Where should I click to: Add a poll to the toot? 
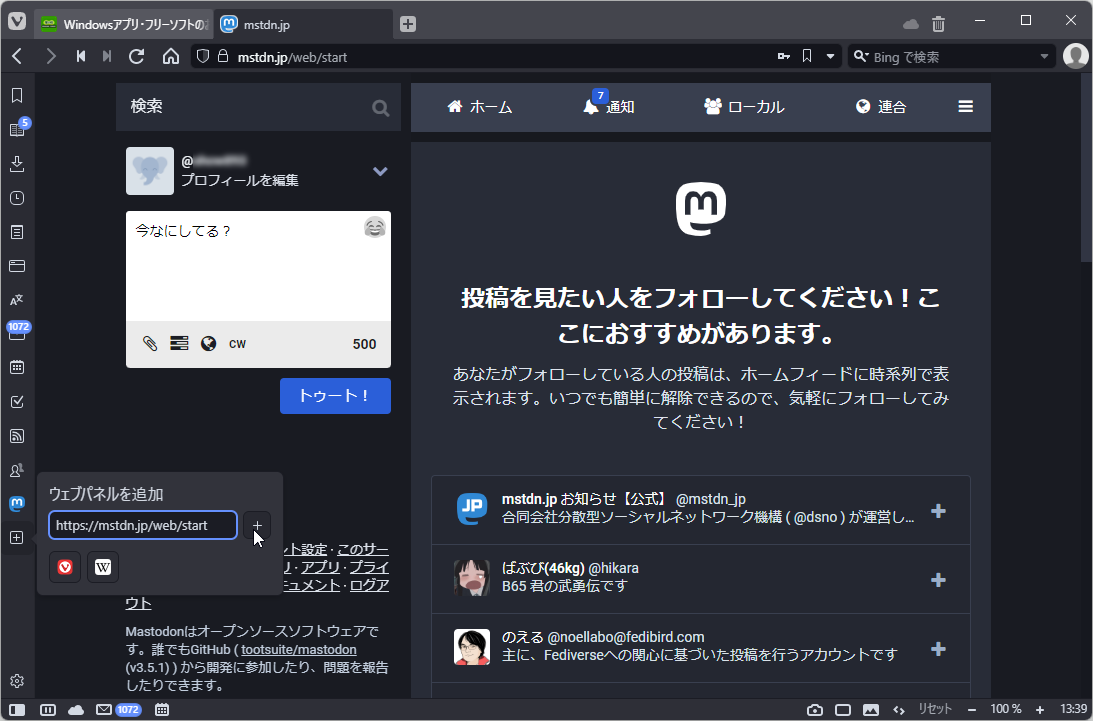point(179,343)
